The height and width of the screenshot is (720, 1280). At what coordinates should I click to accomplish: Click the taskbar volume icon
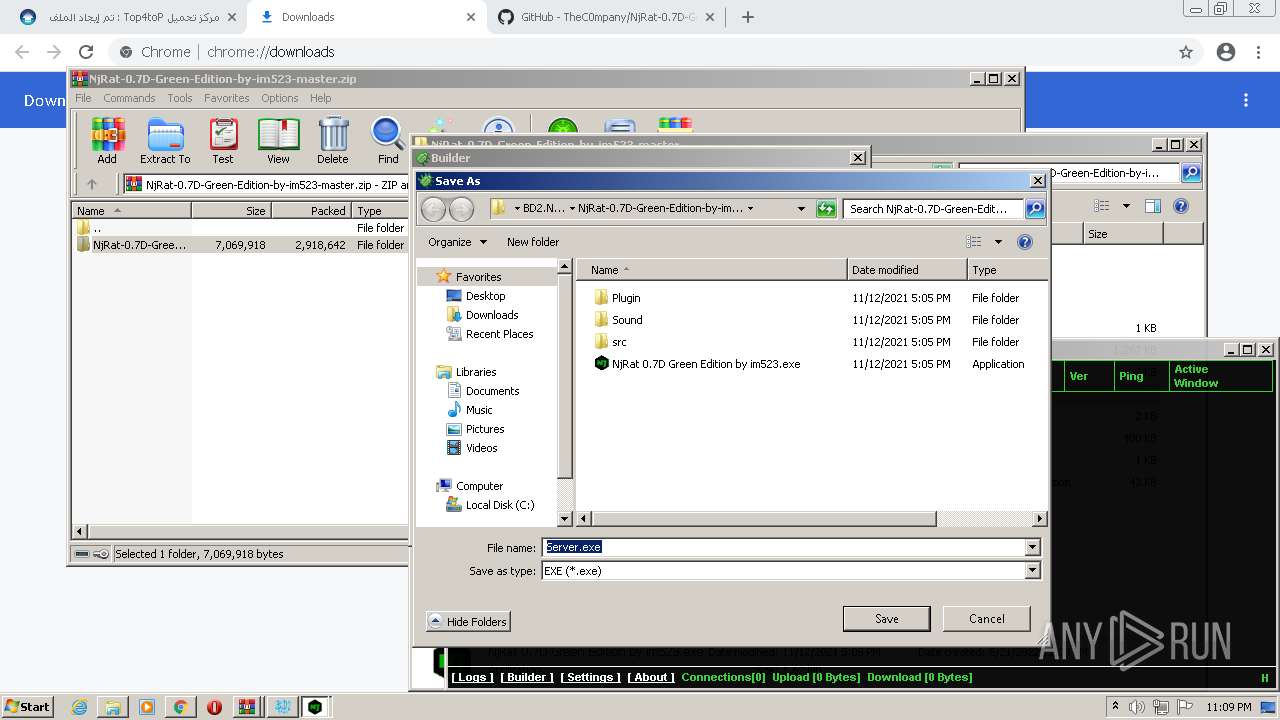coord(1136,707)
